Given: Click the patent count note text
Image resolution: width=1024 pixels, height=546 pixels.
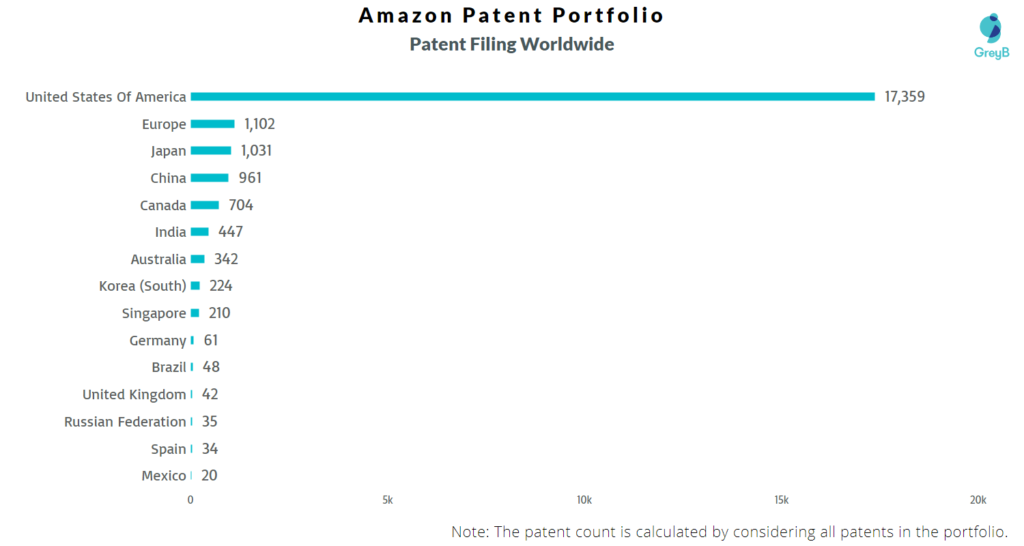Looking at the screenshot, I should pyautogui.click(x=729, y=531).
